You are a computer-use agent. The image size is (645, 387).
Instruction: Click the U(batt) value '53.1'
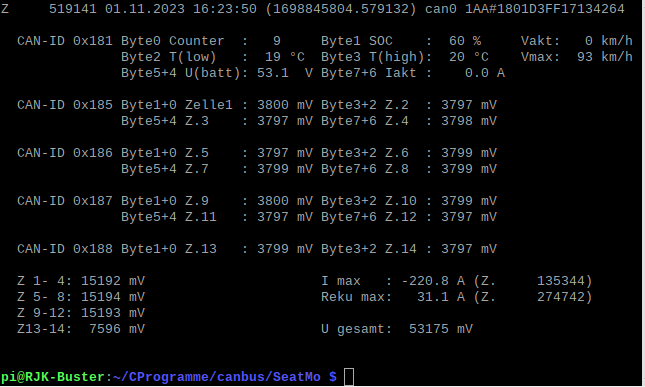click(x=273, y=73)
